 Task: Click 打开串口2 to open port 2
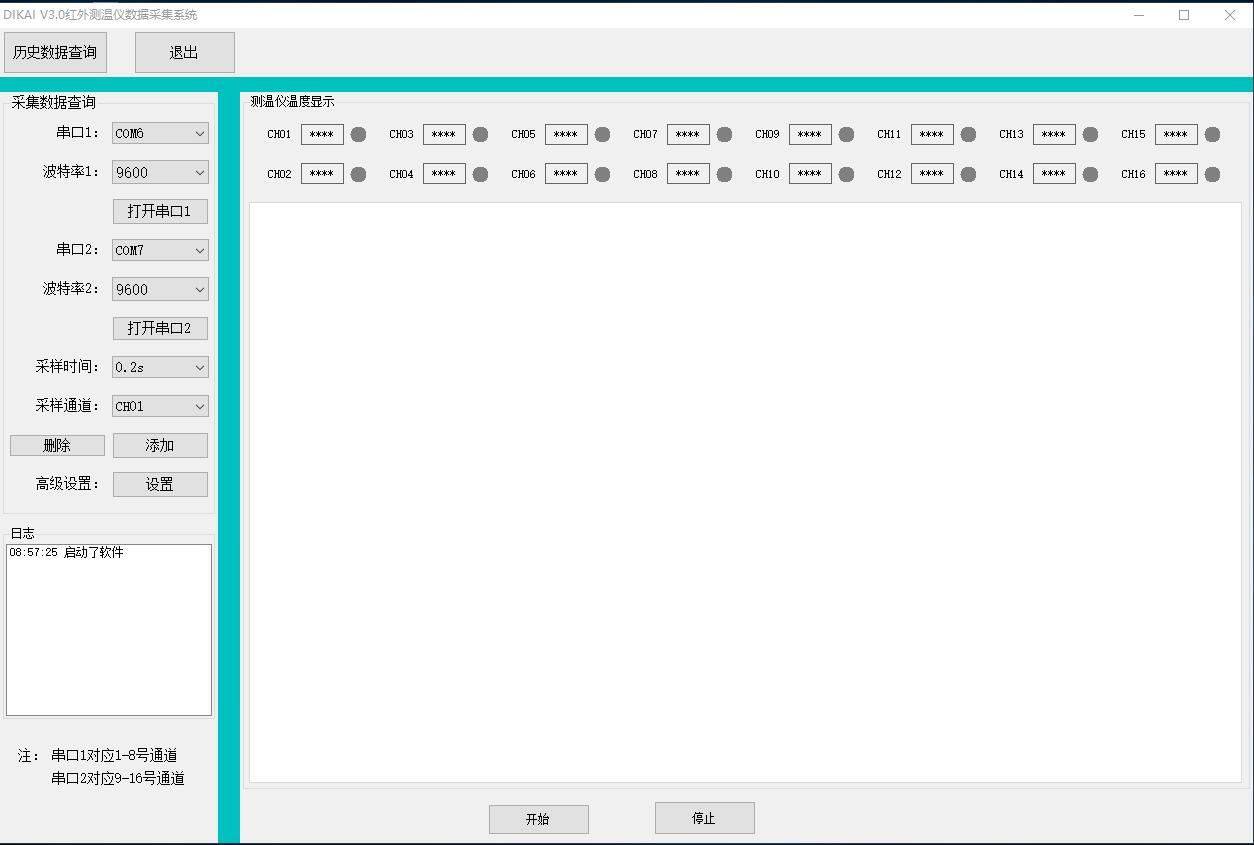[160, 328]
